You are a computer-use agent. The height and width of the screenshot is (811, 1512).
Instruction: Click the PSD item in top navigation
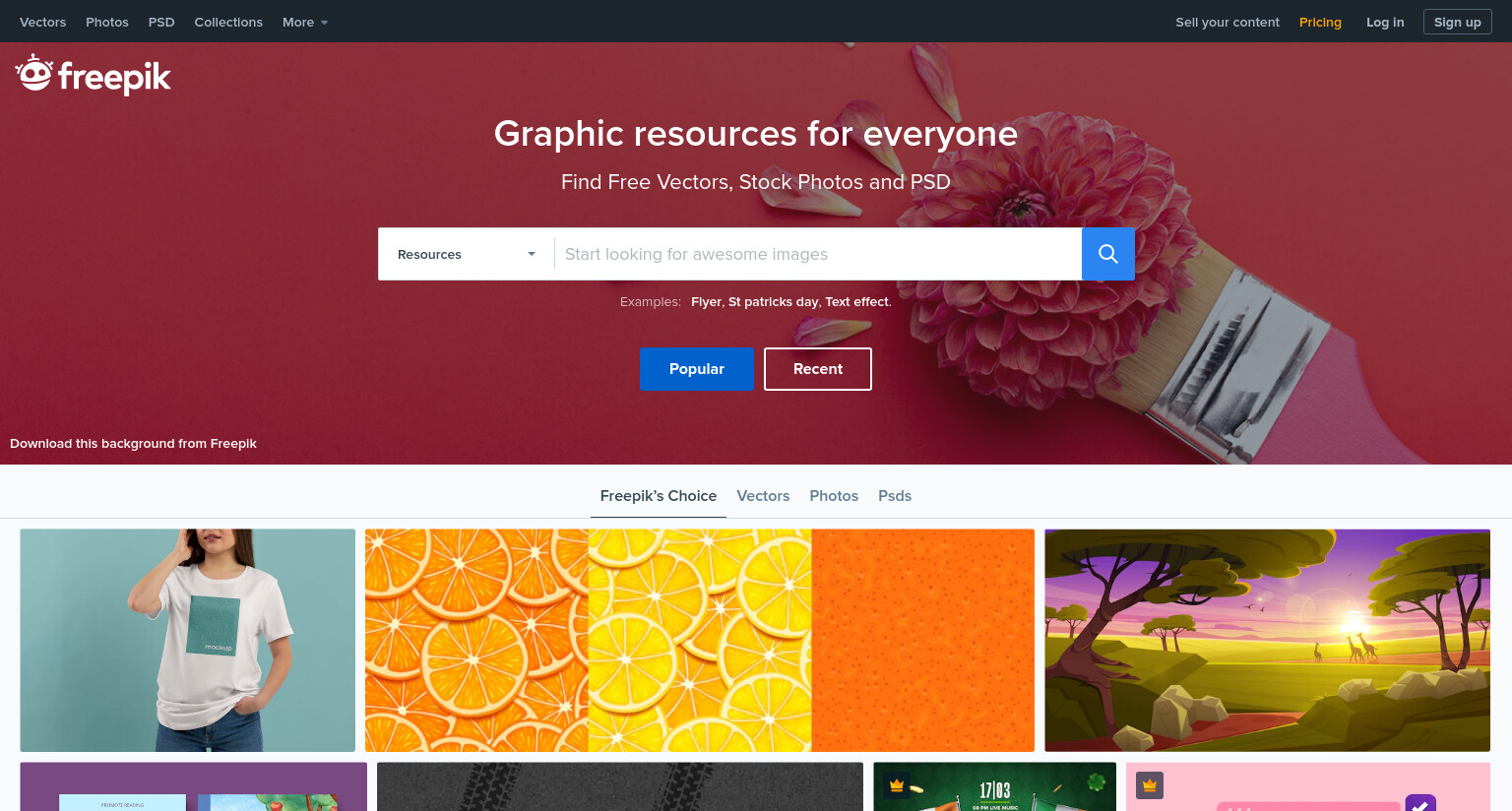161,22
